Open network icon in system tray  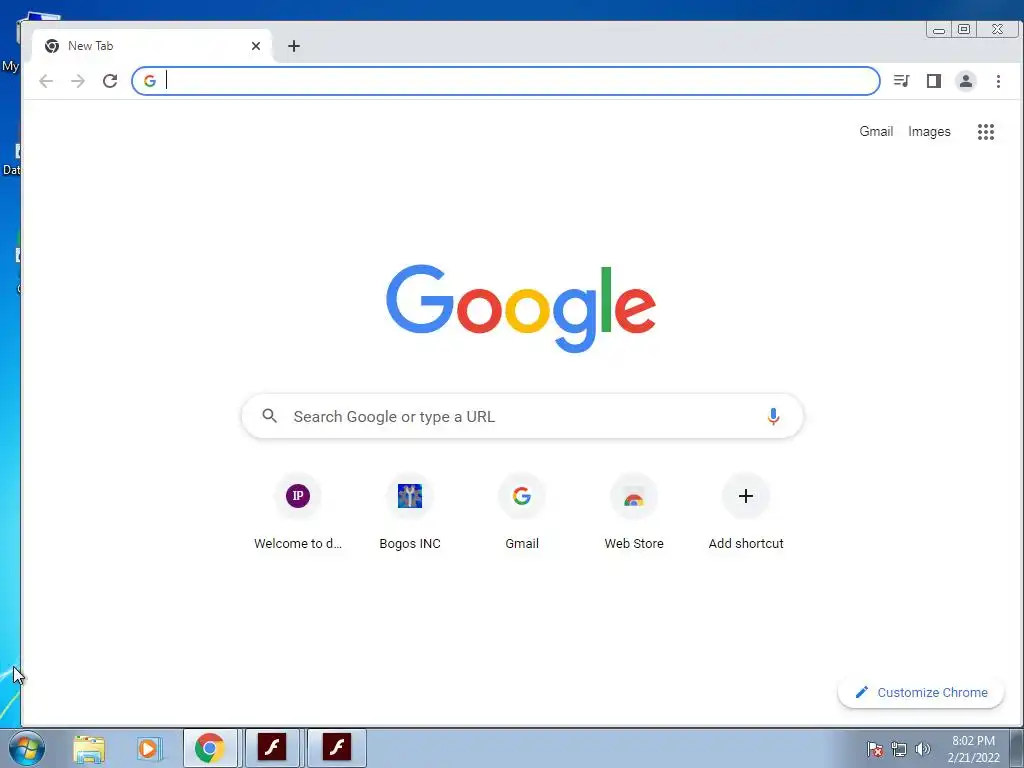click(x=899, y=749)
